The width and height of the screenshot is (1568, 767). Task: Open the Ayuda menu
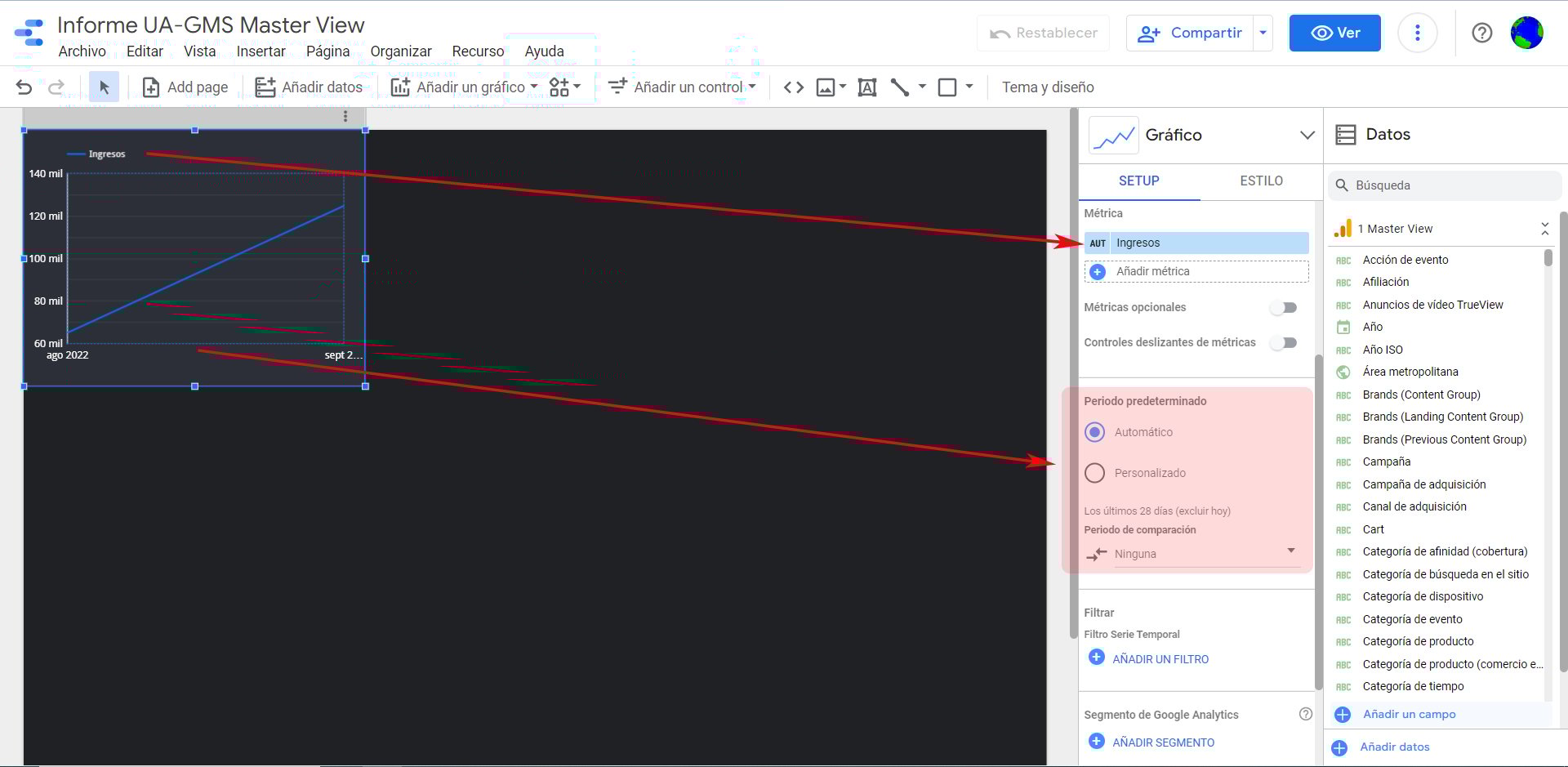[x=544, y=51]
